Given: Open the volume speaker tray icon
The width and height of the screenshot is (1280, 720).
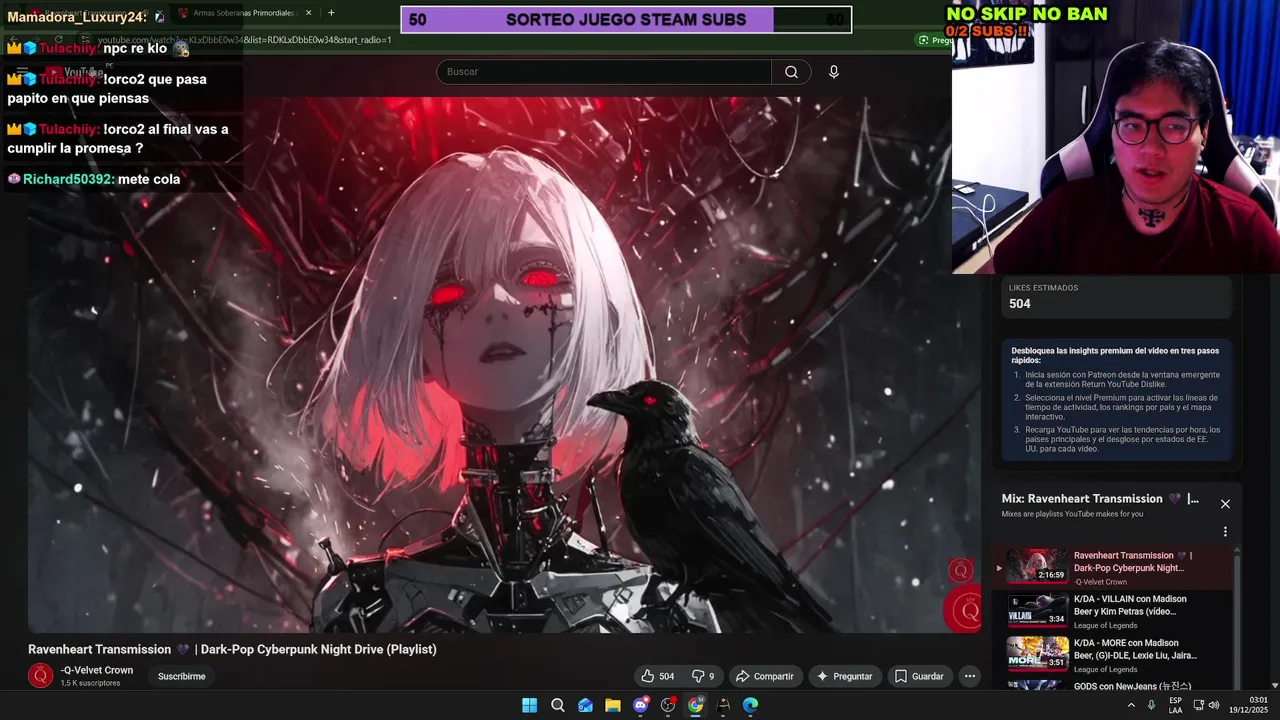Looking at the screenshot, I should 1214,705.
